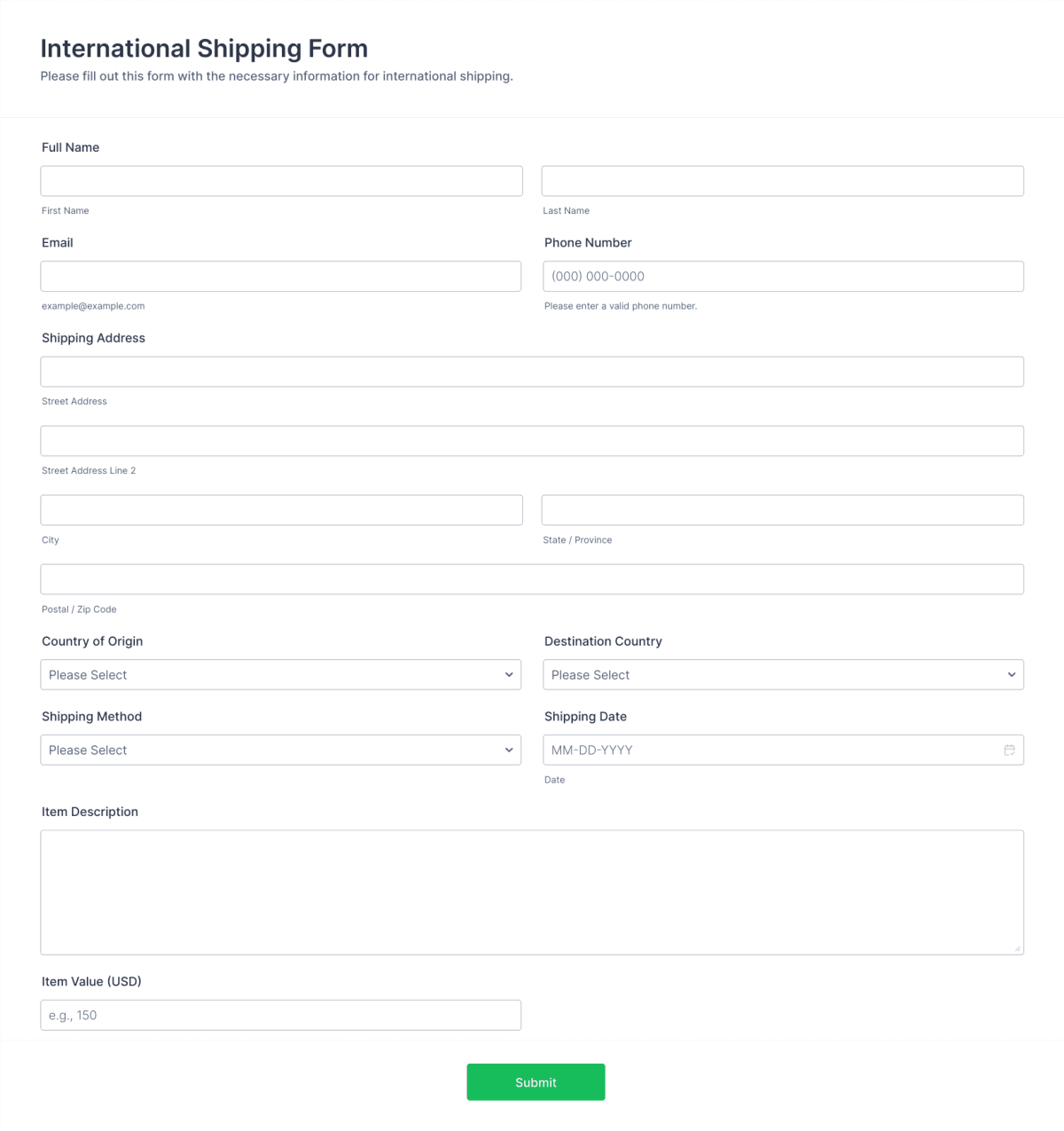Viewport: 1064px width, 1131px height.
Task: Select the Street Address Line 2 field
Action: [x=532, y=440]
